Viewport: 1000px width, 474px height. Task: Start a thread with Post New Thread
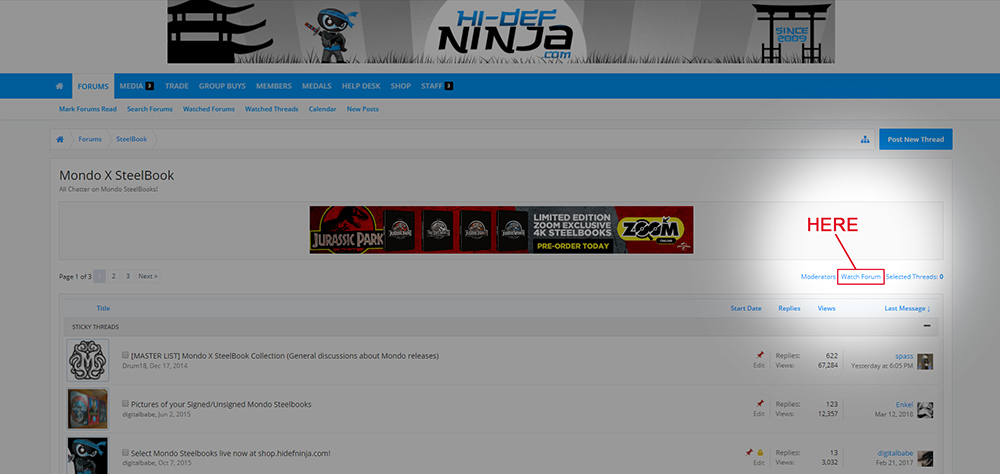tap(915, 139)
